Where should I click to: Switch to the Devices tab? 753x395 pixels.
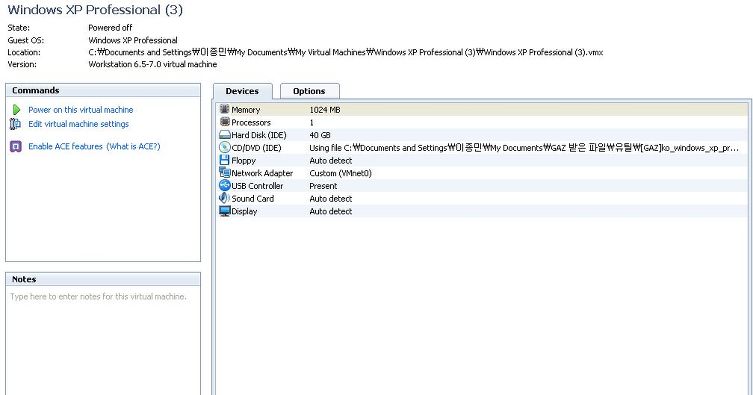[x=242, y=91]
